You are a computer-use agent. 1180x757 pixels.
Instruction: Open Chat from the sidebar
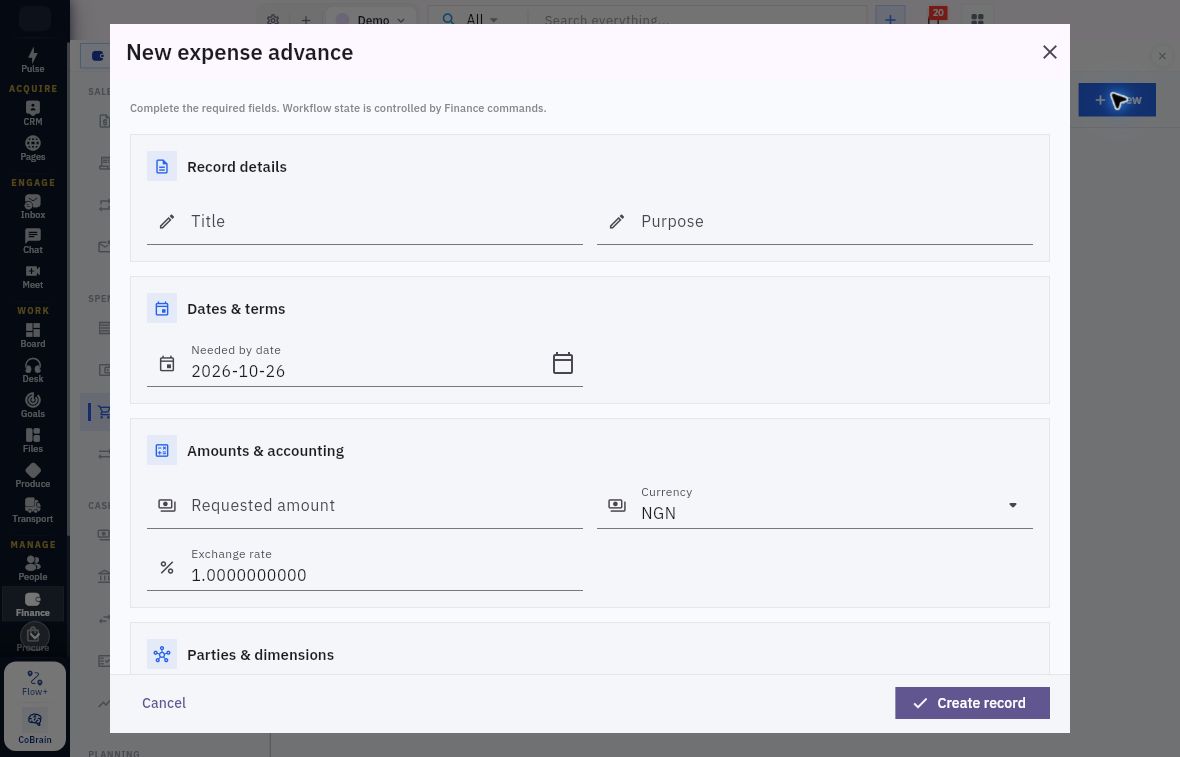[x=32, y=242]
